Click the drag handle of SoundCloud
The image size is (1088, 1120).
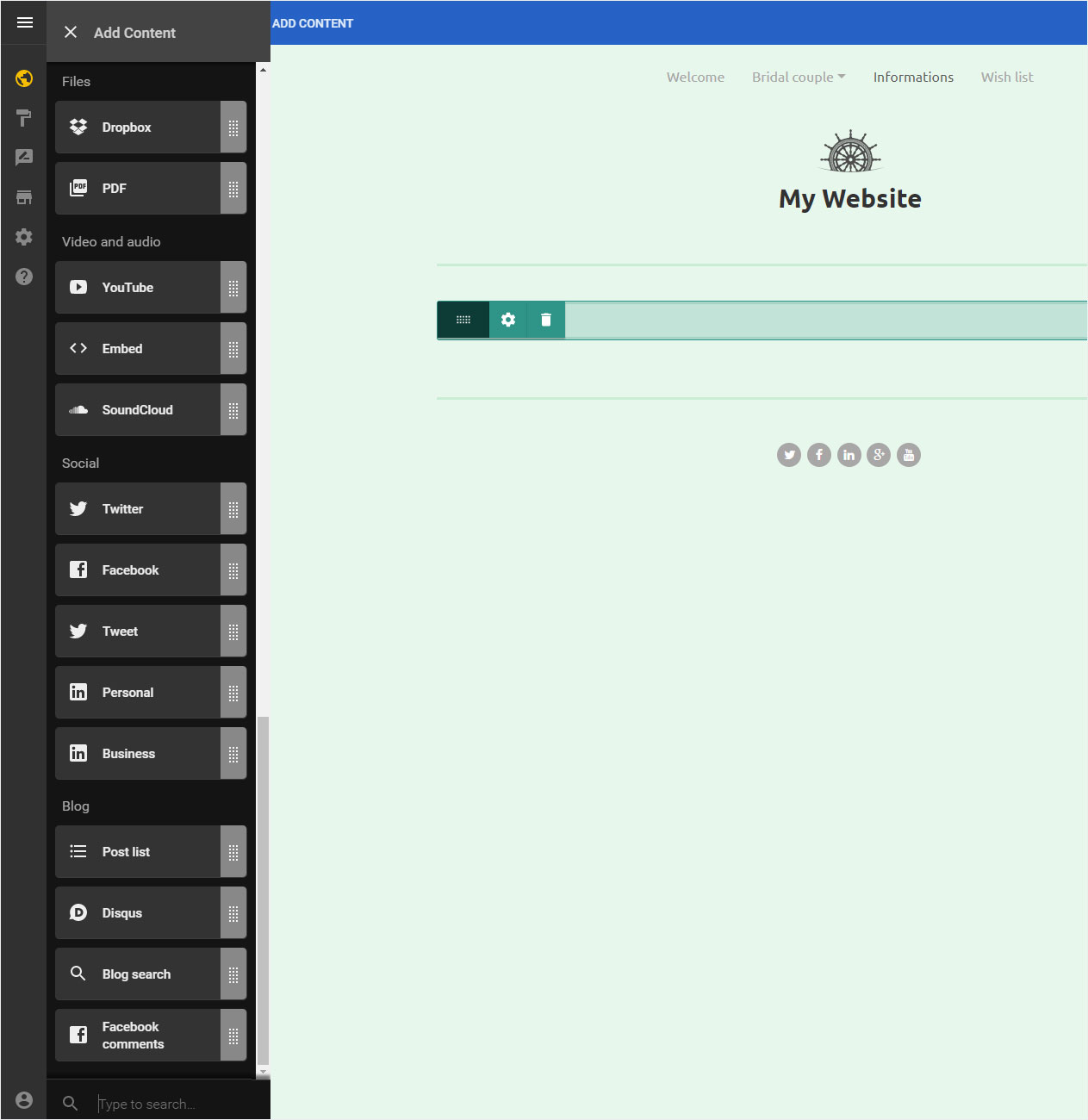pyautogui.click(x=233, y=410)
